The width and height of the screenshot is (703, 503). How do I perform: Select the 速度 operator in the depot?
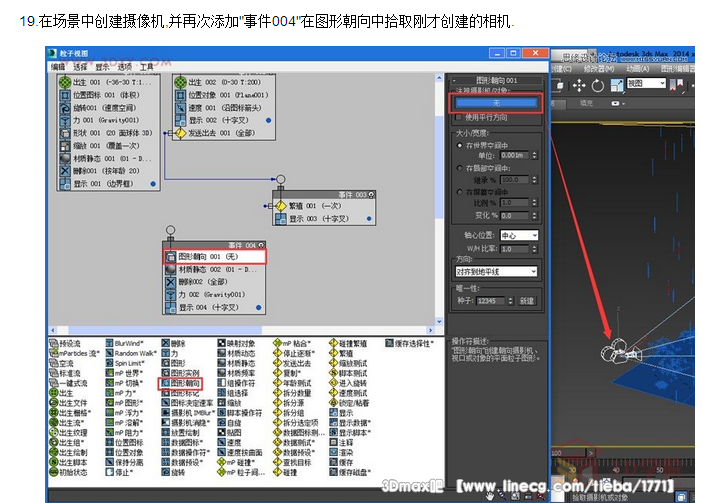pyautogui.click(x=229, y=442)
